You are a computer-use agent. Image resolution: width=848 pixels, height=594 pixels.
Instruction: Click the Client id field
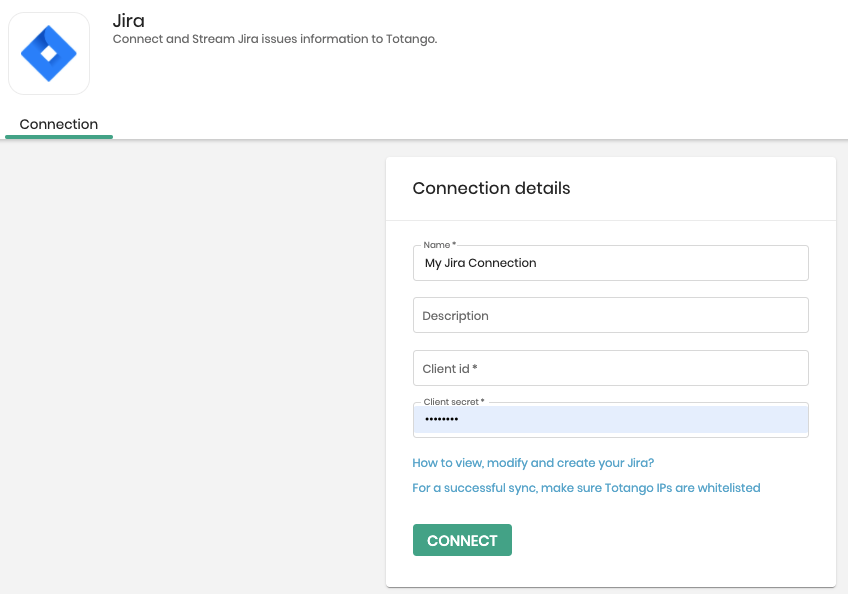(611, 368)
